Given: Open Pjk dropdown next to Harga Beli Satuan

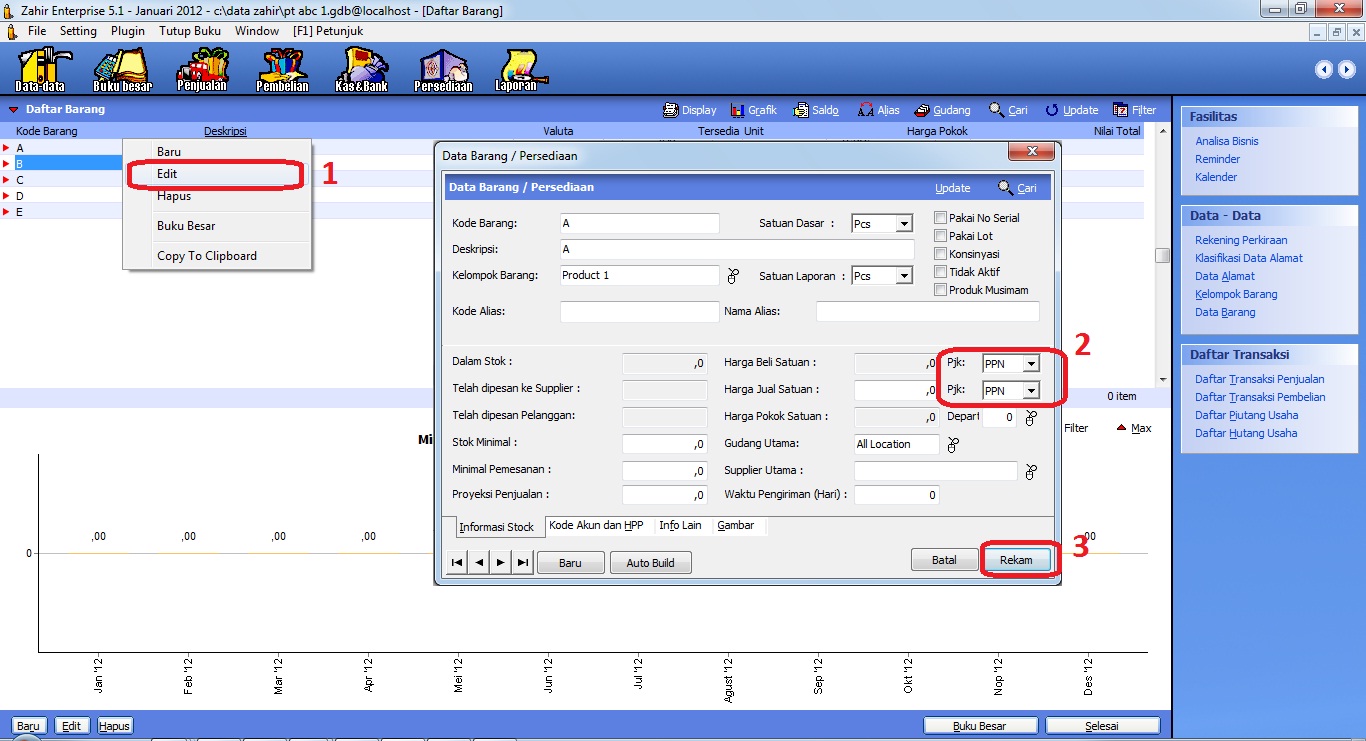Looking at the screenshot, I should (x=1031, y=364).
